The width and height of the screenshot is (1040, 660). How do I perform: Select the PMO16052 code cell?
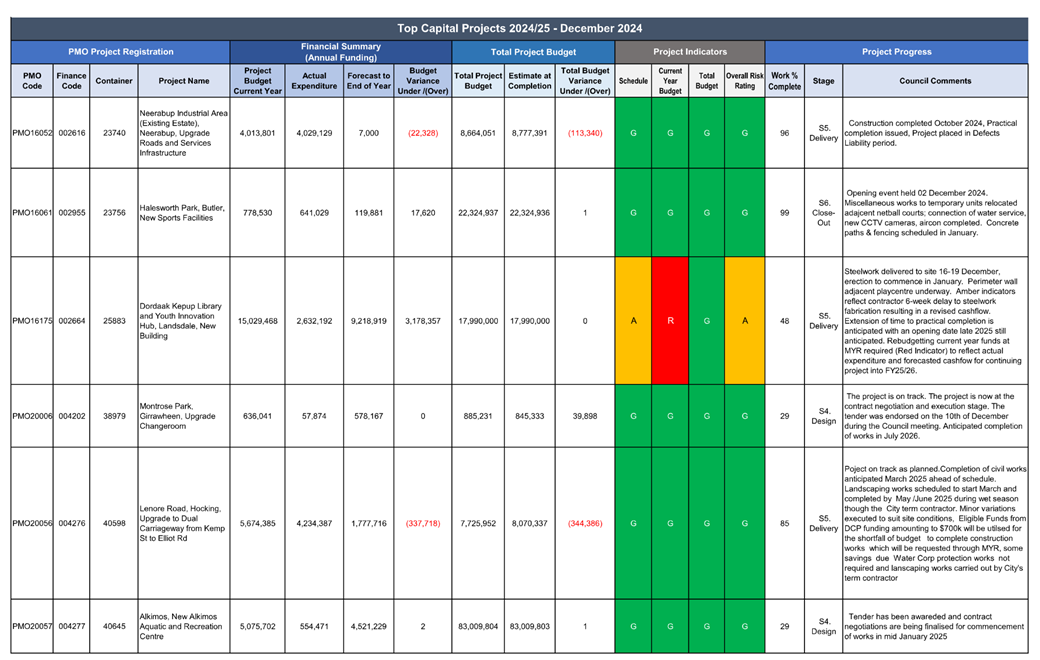32,132
